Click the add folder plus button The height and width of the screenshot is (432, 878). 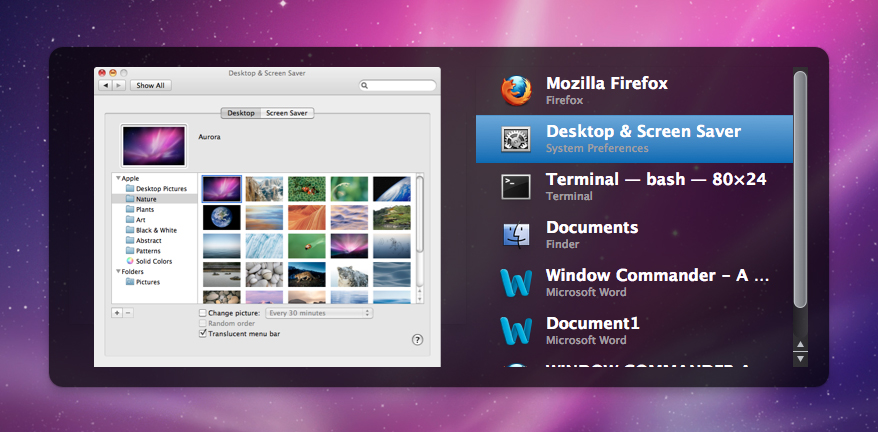pyautogui.click(x=117, y=313)
